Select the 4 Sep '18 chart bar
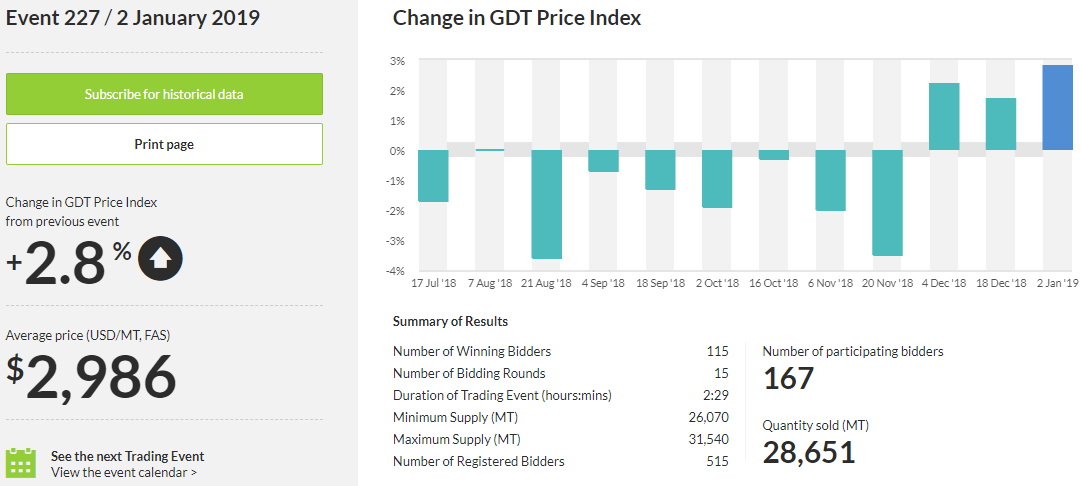The image size is (1081, 486). pos(603,161)
